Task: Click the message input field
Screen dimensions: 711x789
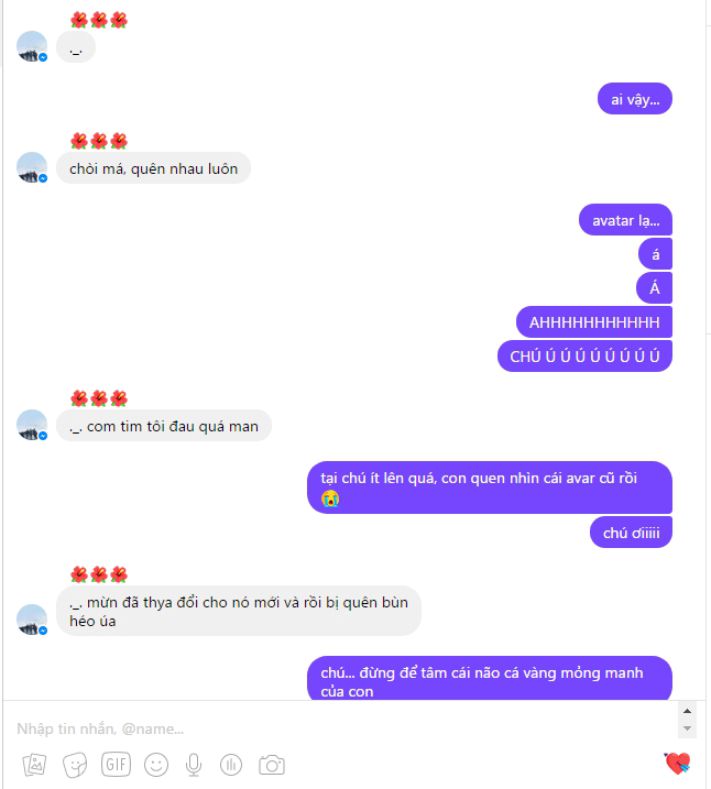Action: [x=342, y=728]
